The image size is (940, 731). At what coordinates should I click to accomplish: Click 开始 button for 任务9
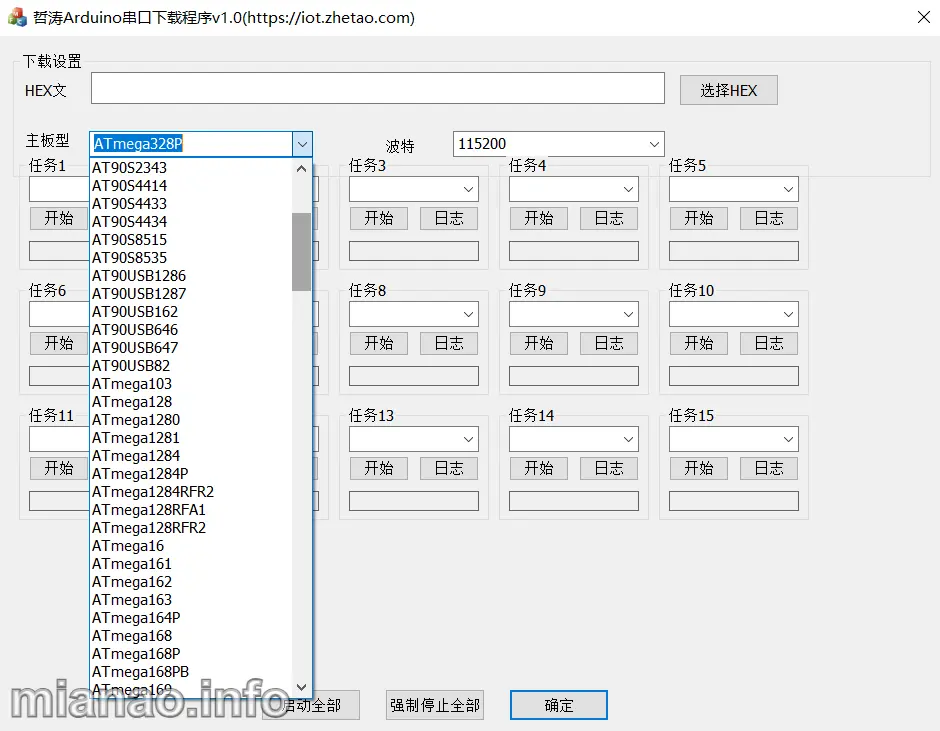coord(538,343)
